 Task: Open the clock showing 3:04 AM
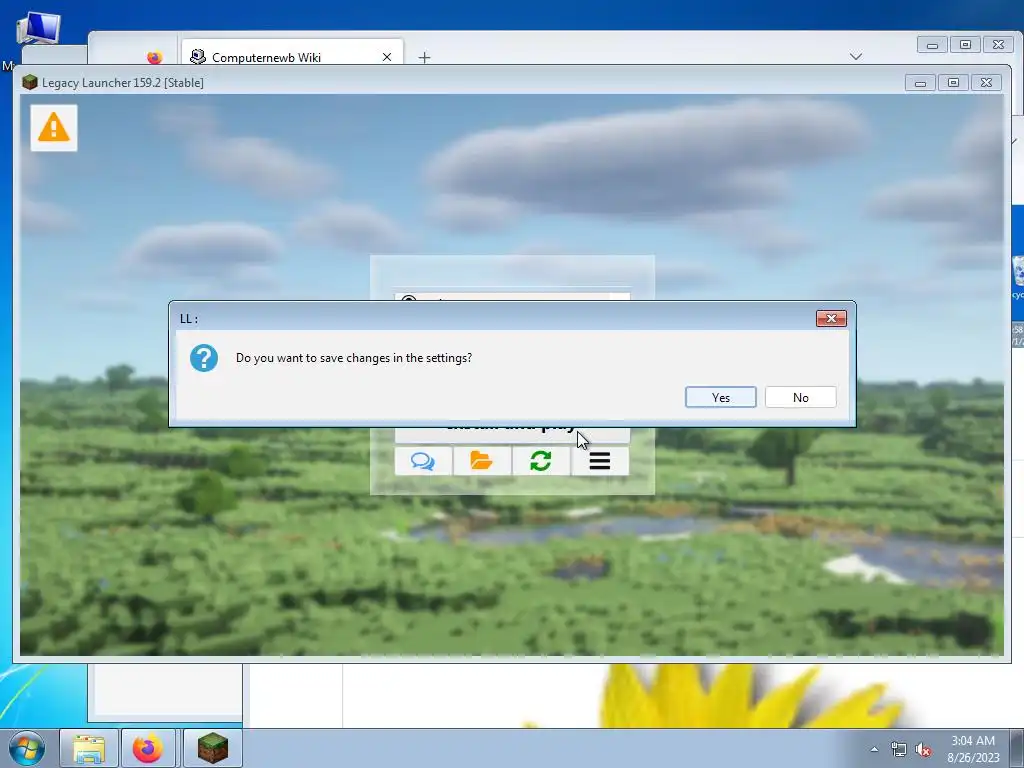tap(973, 749)
